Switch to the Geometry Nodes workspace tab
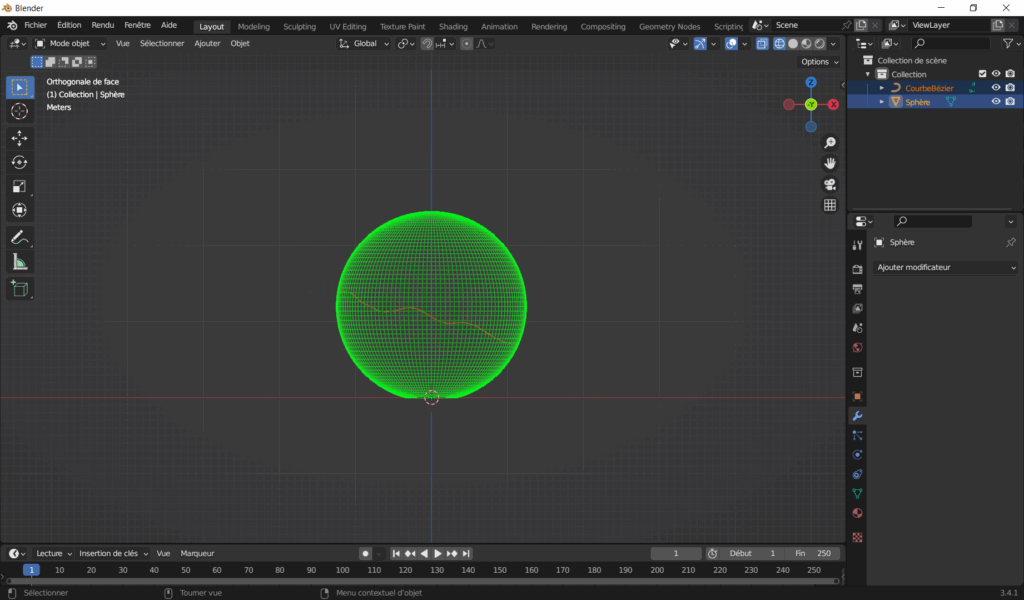The image size is (1024, 600). (x=669, y=26)
